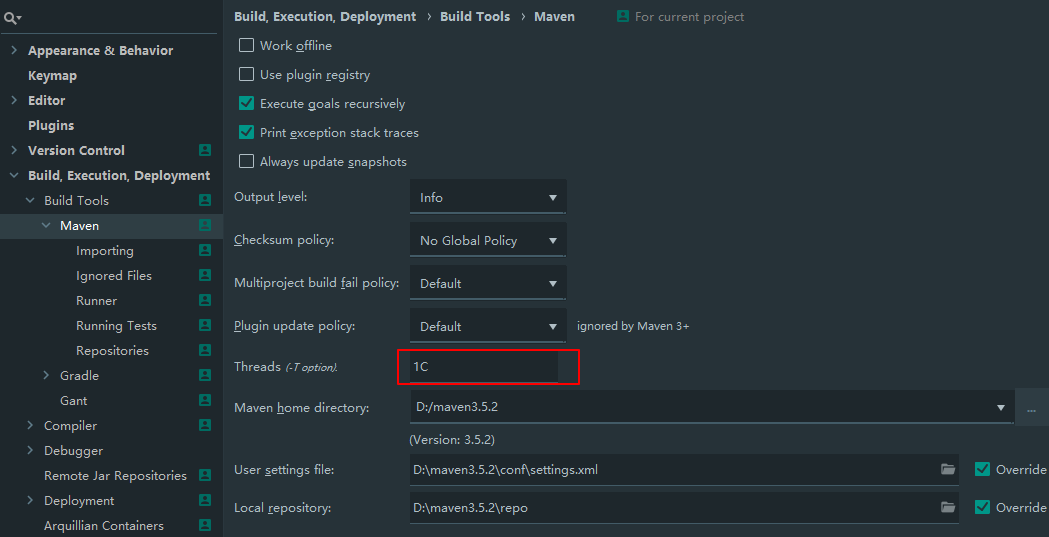The image size is (1049, 537).
Task: Open the Keymap settings page
Action: (52, 75)
